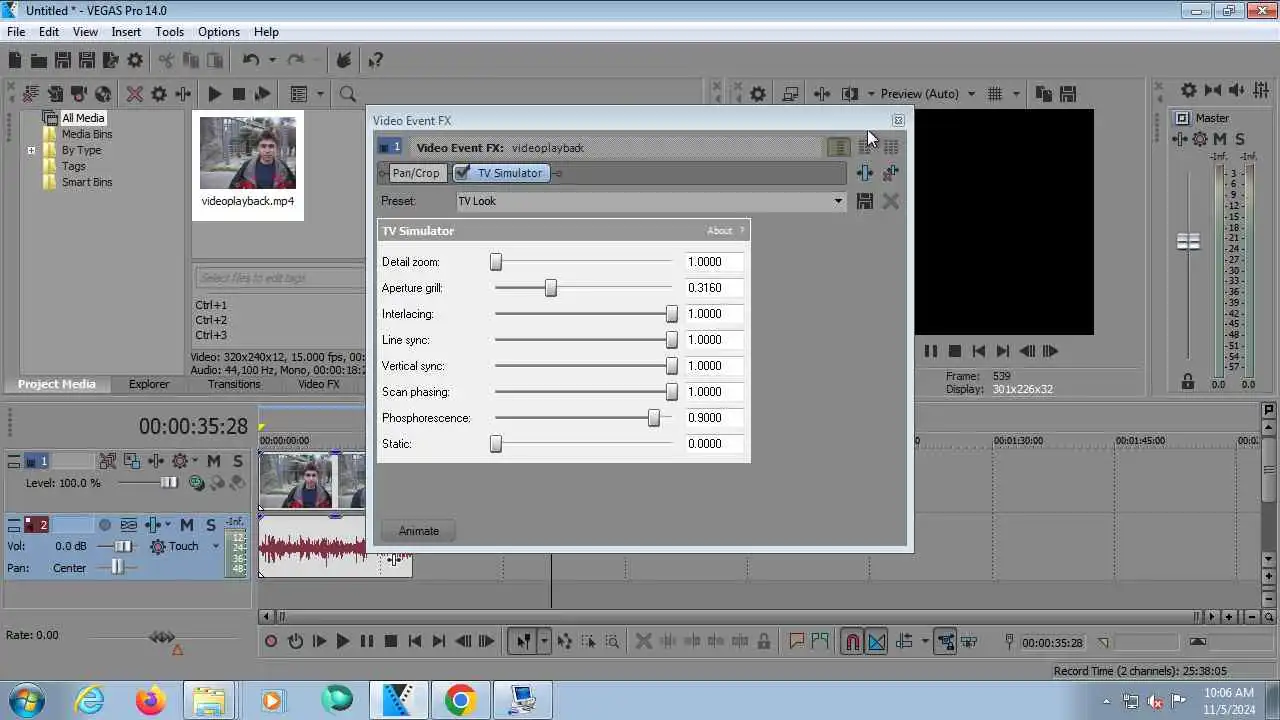This screenshot has width=1280, height=720.
Task: Click the What's This help icon
Action: 375,61
